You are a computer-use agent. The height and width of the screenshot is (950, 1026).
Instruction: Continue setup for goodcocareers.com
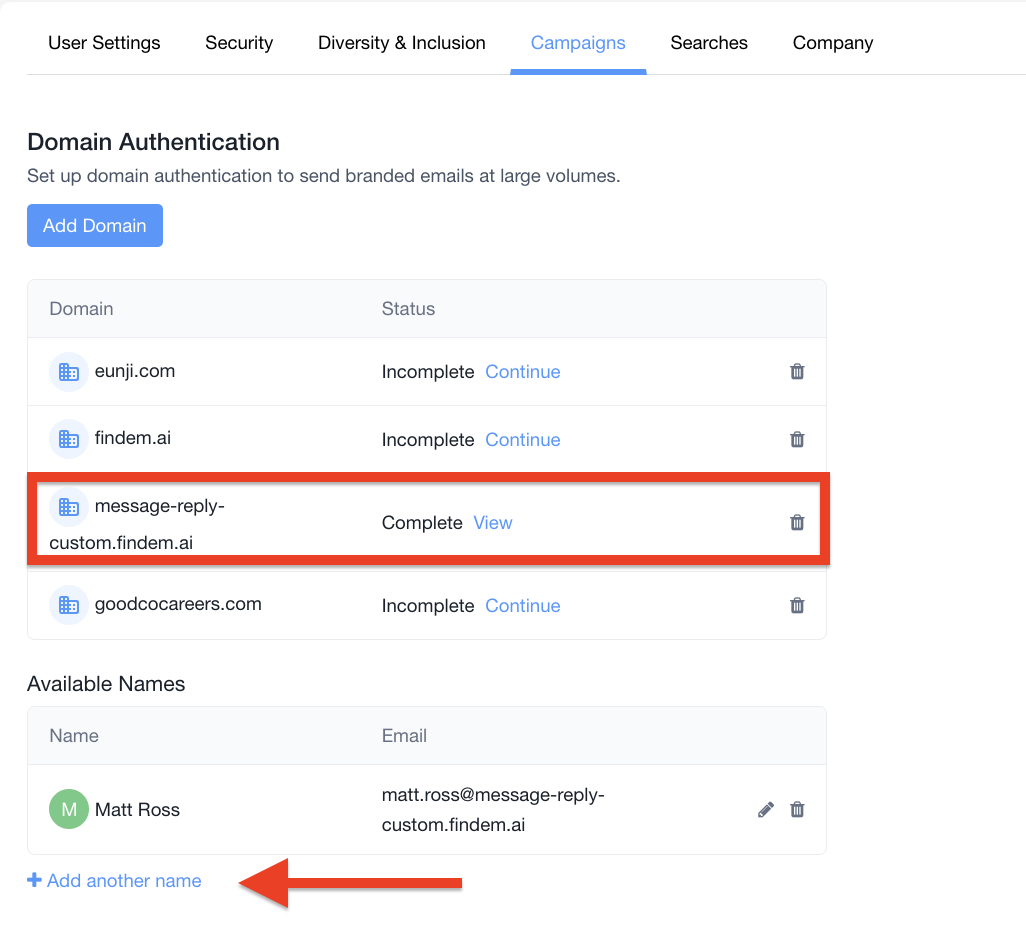[523, 606]
